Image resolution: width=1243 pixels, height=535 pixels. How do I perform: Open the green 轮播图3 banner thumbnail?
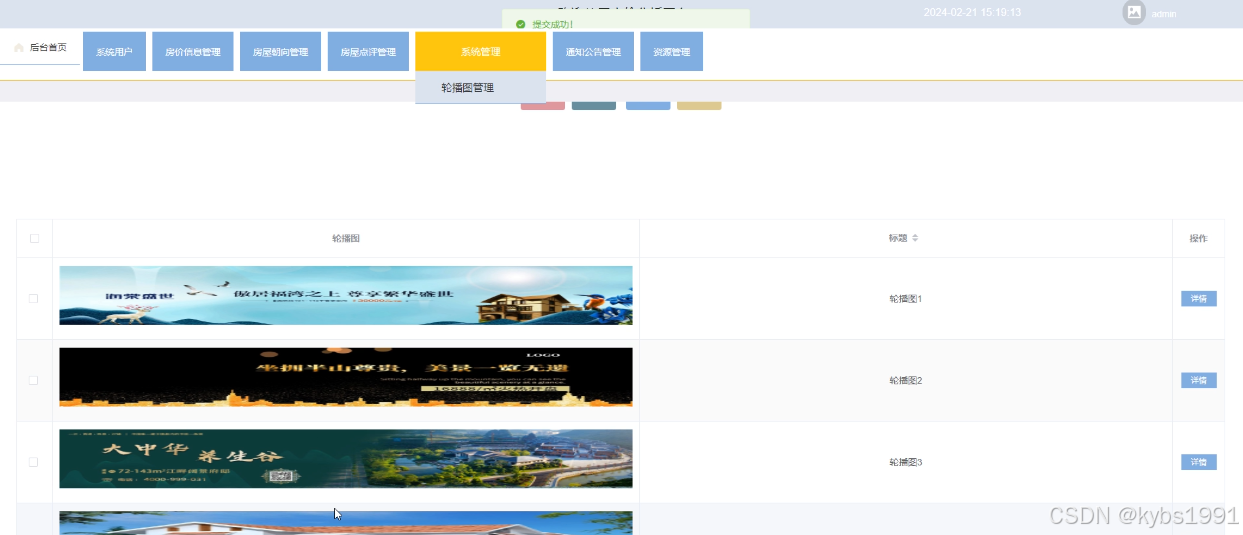click(x=346, y=459)
